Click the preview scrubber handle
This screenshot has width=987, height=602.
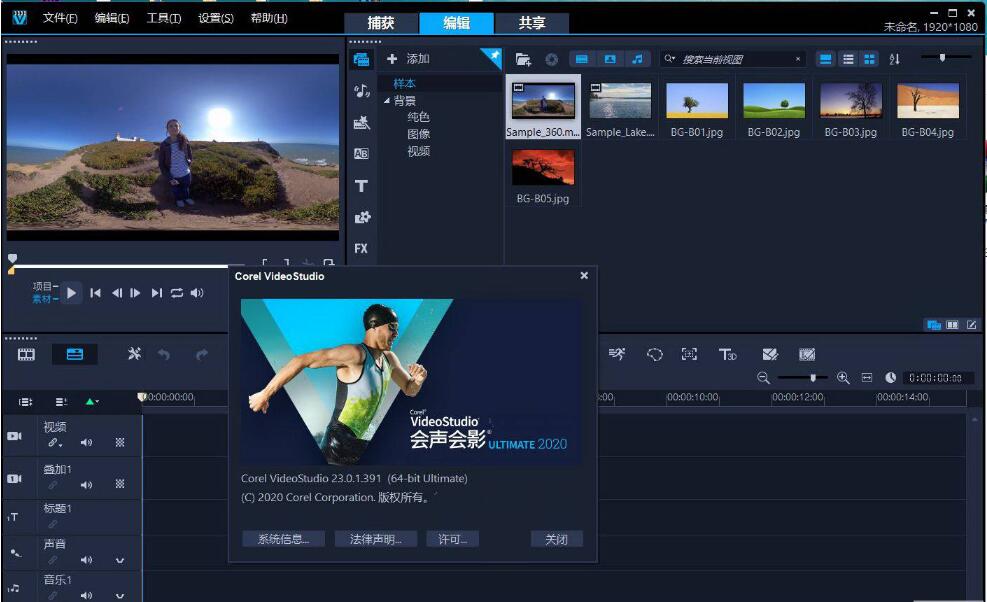coord(12,258)
